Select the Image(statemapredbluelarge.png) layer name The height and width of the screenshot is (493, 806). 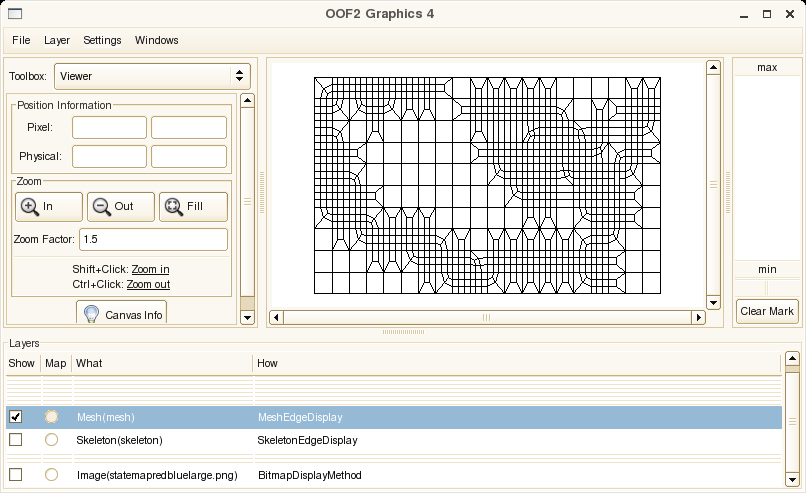[x=157, y=475]
